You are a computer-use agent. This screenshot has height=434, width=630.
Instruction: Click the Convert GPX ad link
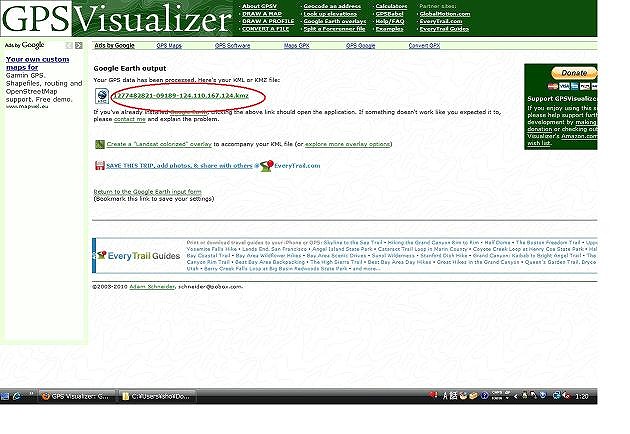pos(424,45)
